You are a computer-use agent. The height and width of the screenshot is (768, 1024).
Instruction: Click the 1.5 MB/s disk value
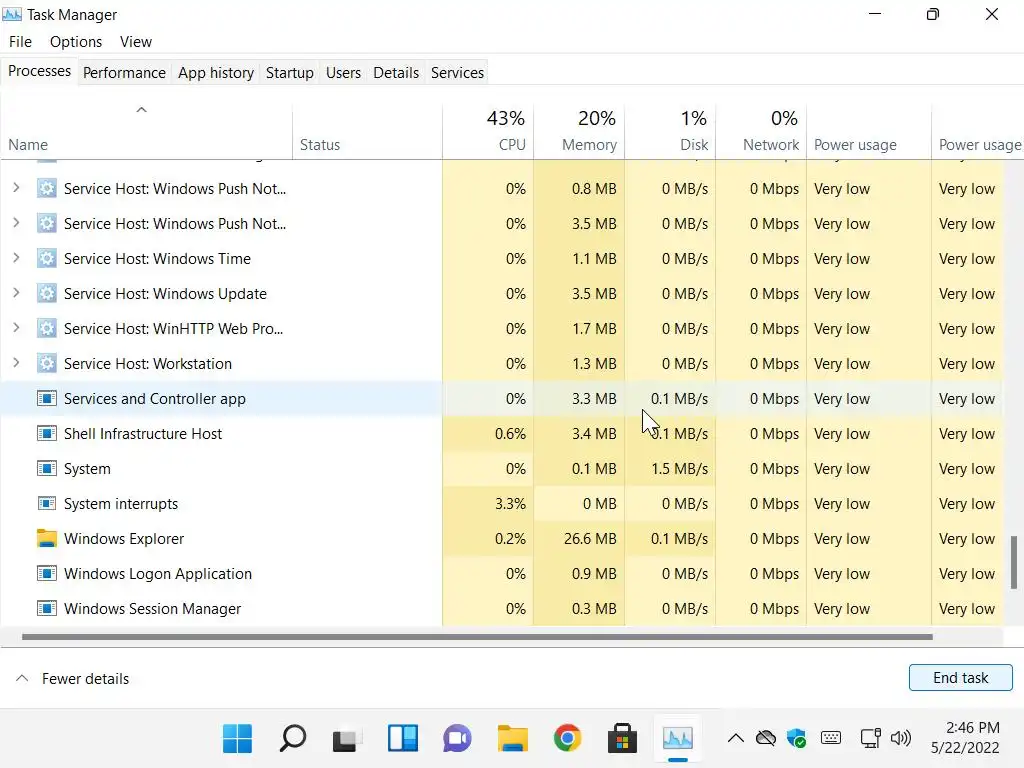[x=679, y=469]
